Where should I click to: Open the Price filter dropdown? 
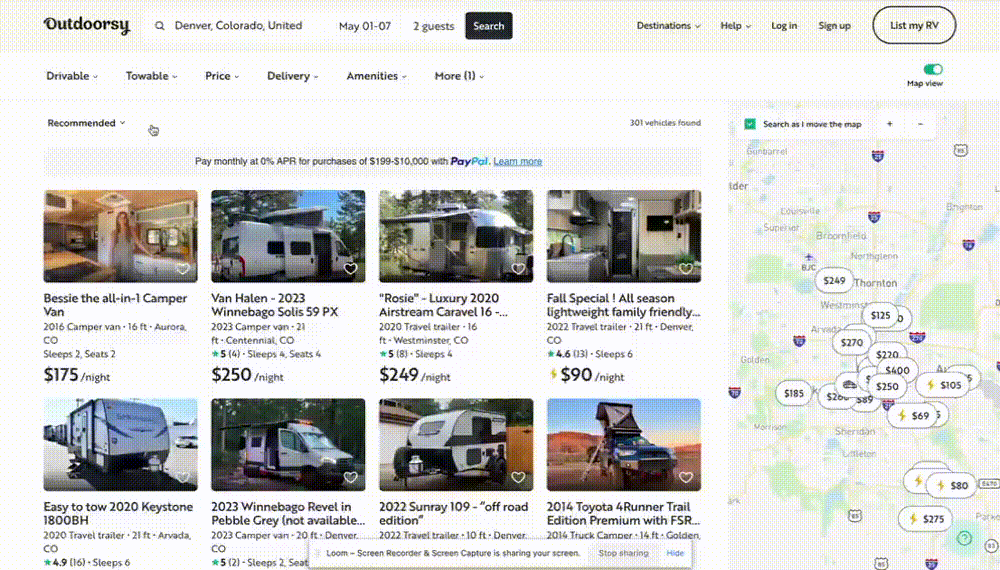(x=222, y=76)
